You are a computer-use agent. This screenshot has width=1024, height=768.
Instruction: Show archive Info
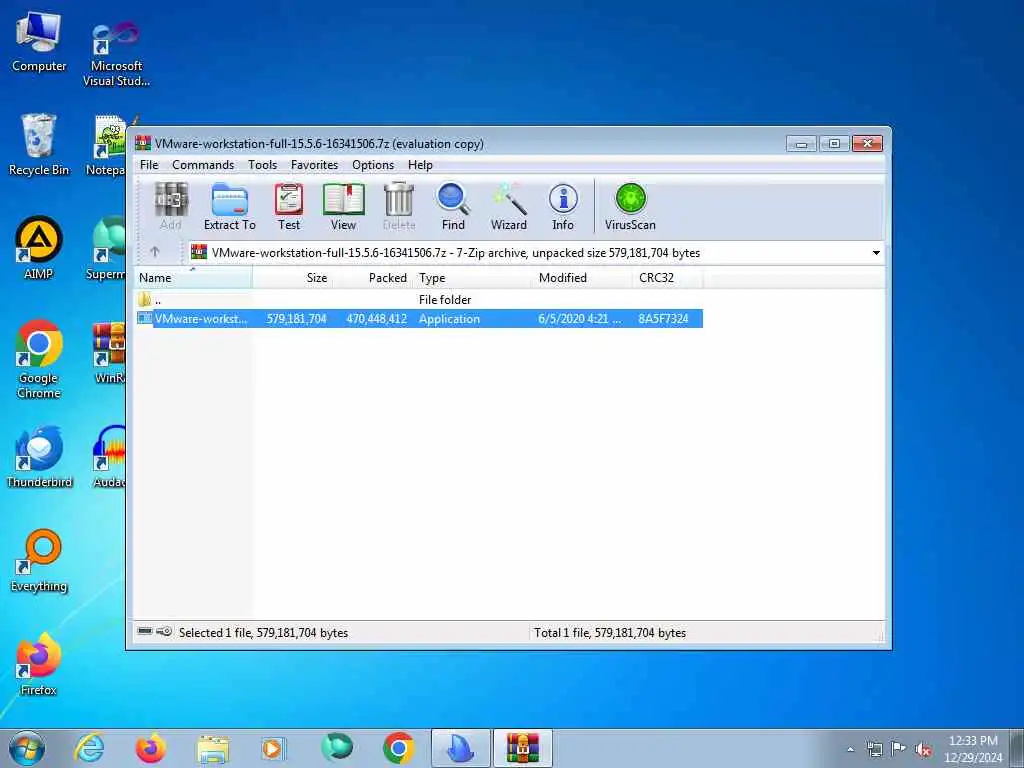pos(563,206)
